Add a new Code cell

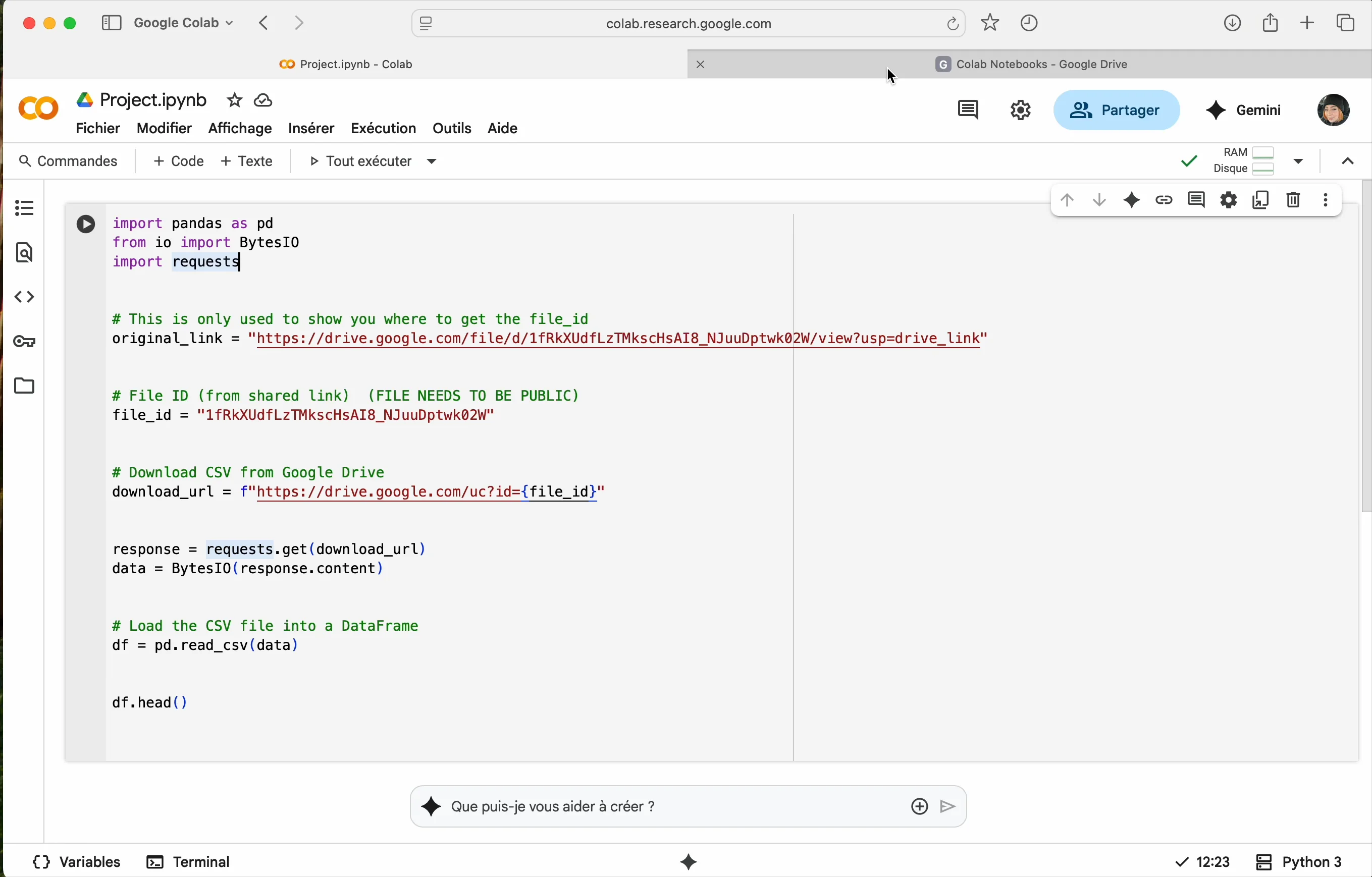coord(178,162)
